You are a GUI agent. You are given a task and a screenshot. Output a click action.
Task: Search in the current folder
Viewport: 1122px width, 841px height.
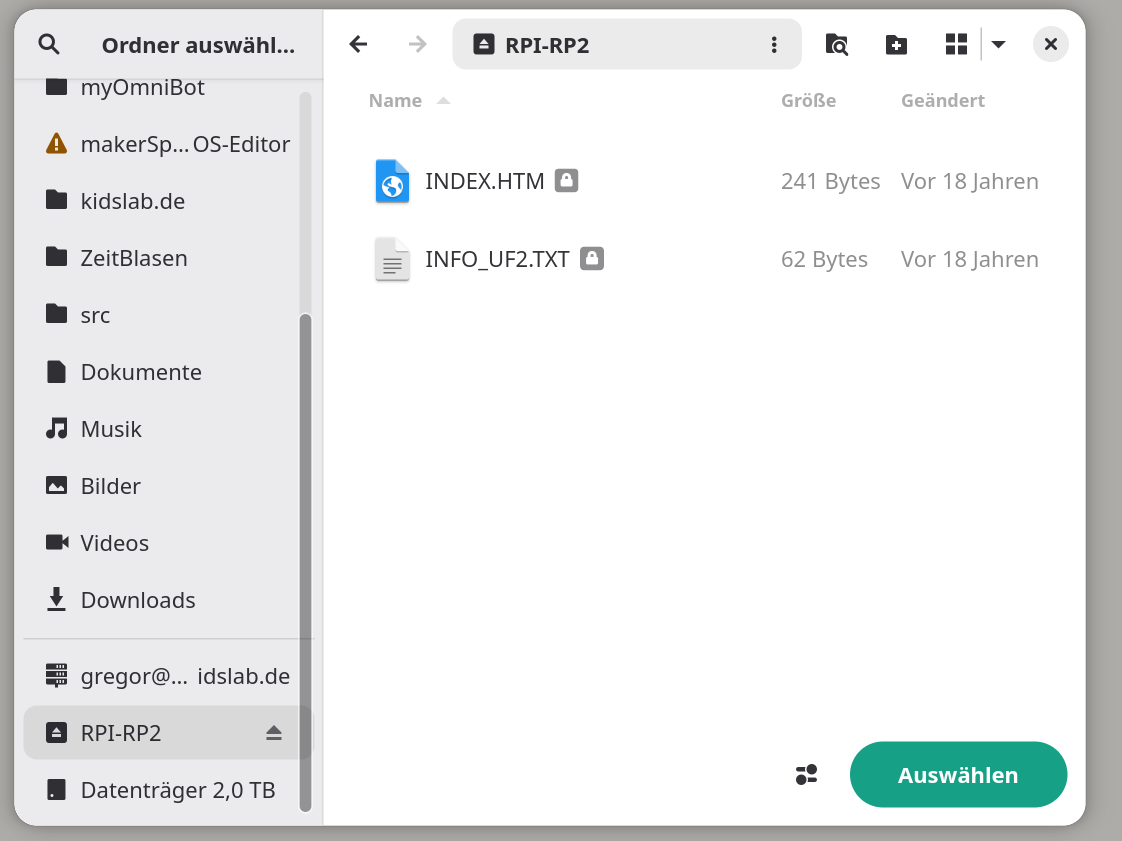(x=836, y=44)
